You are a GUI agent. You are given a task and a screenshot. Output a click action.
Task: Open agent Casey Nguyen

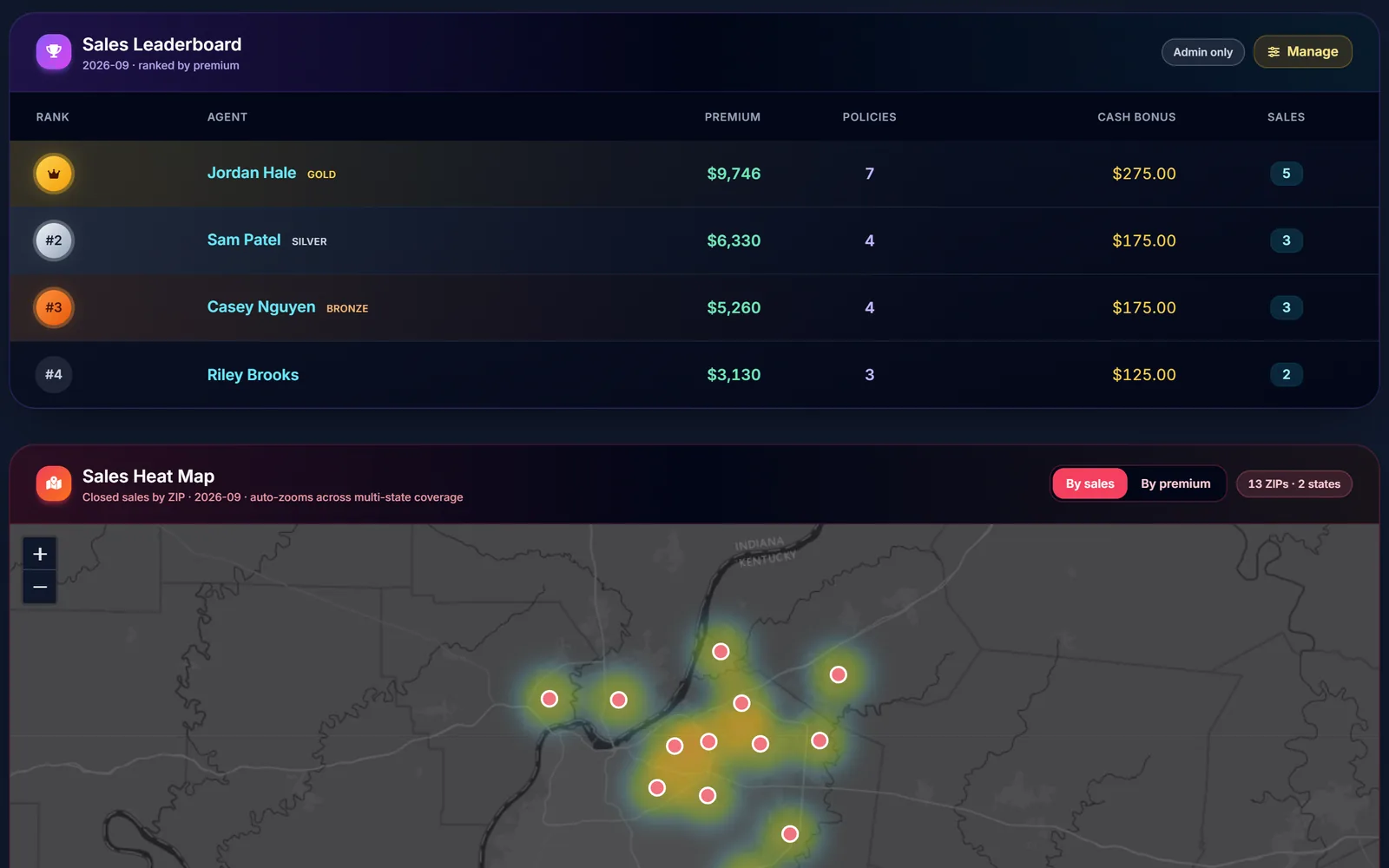261,307
